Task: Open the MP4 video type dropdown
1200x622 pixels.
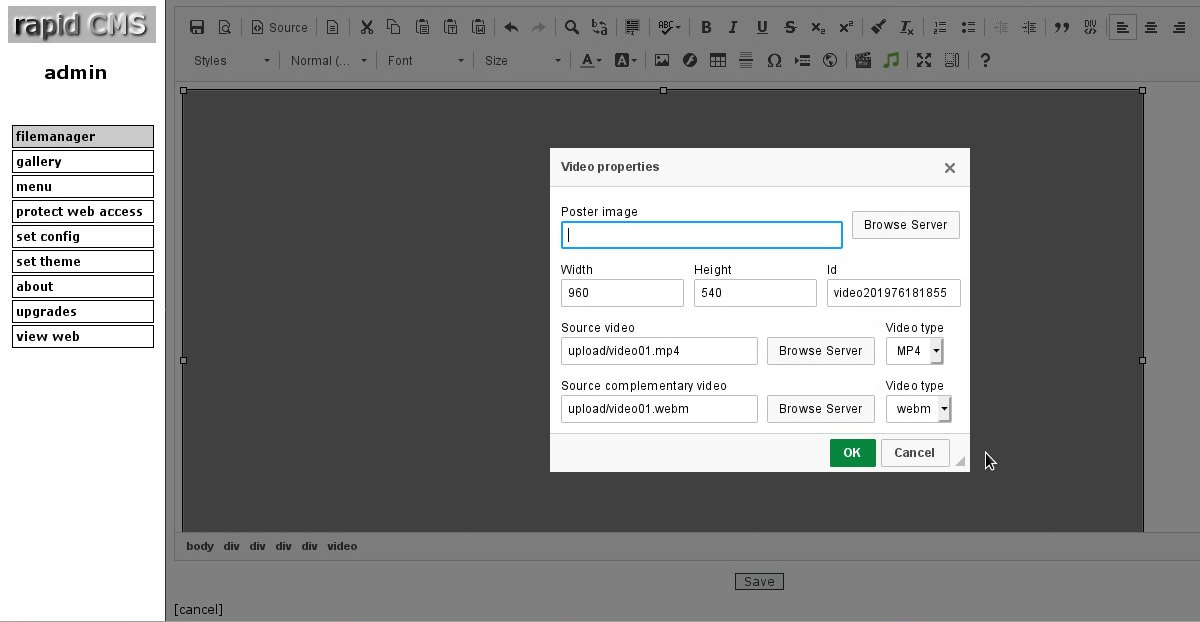Action: coord(914,351)
